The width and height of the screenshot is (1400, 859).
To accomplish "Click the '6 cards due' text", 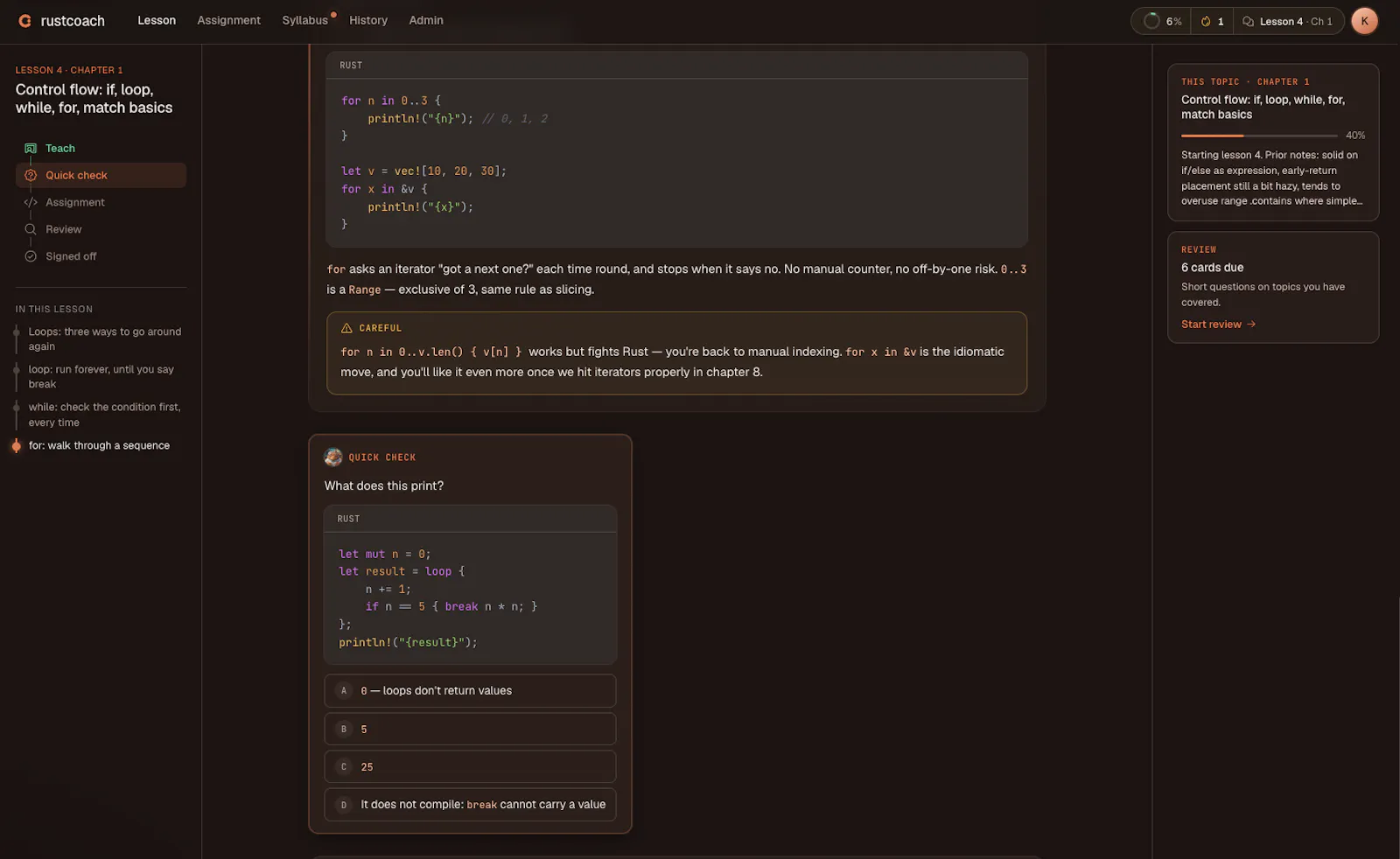I will point(1212,268).
